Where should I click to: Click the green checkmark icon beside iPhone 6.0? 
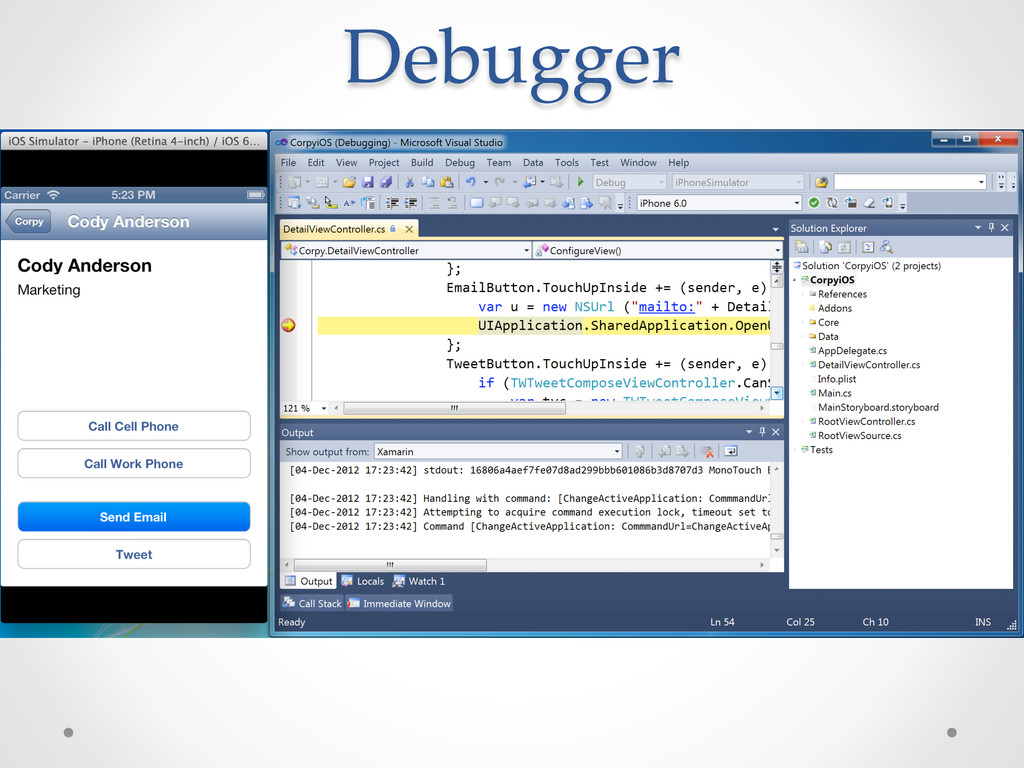[x=814, y=203]
